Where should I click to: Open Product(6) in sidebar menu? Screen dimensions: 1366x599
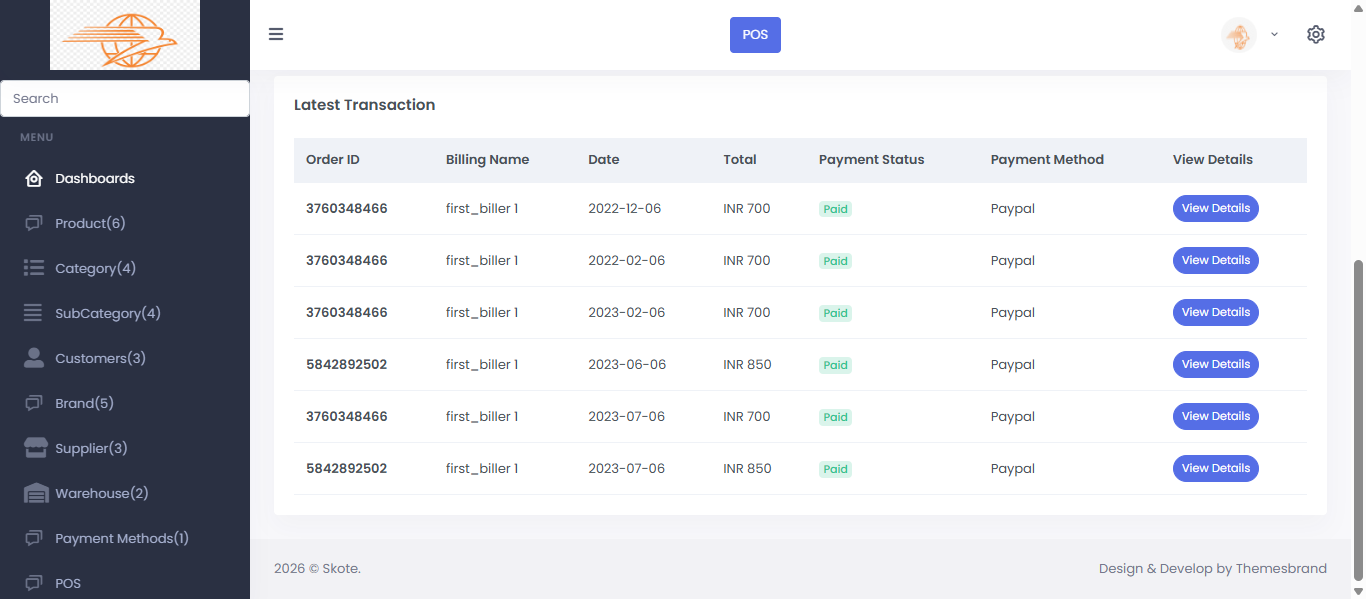90,223
